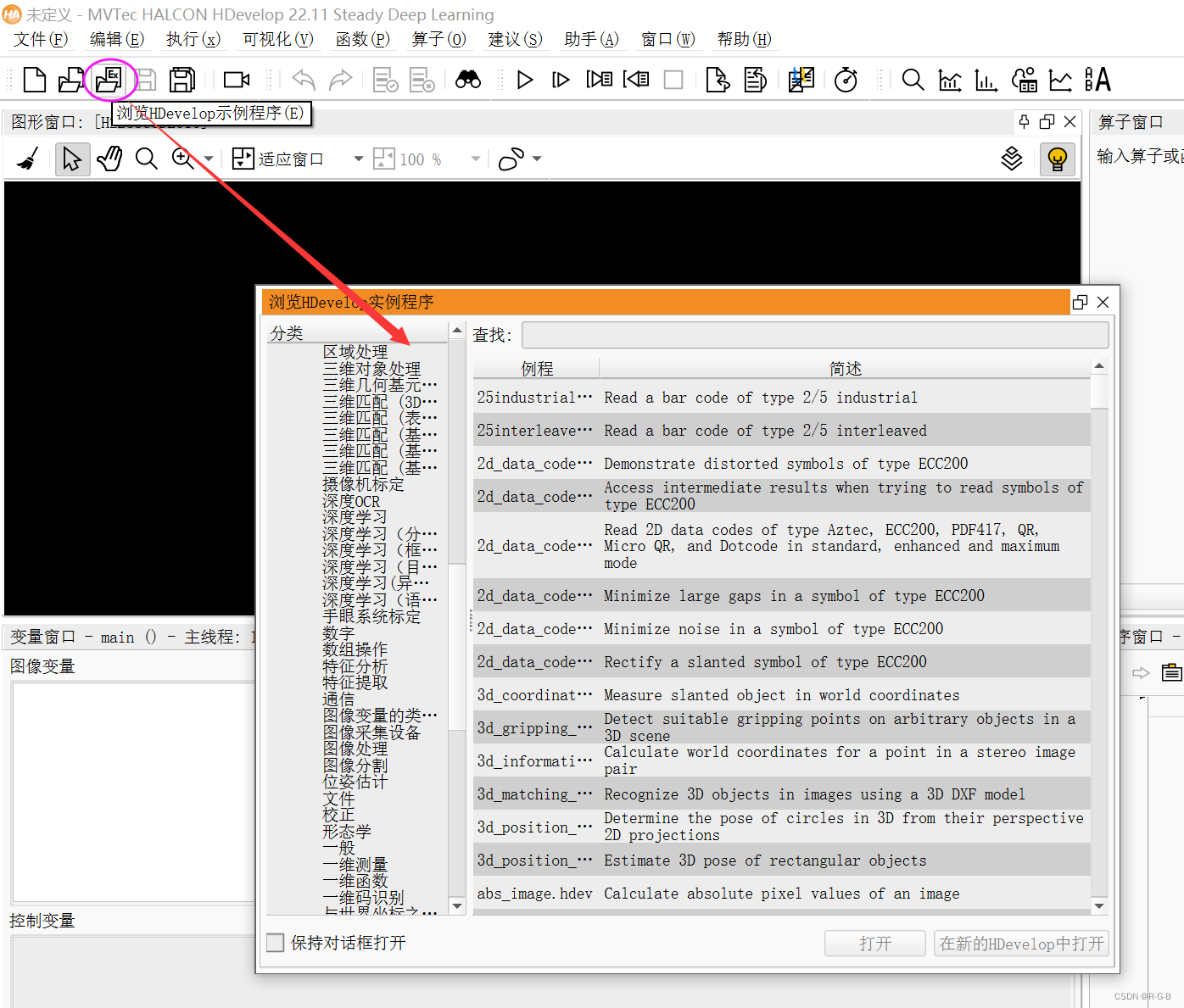Screen dimensions: 1184x1008
Task: Open the line profile chart icon
Action: [1060, 80]
